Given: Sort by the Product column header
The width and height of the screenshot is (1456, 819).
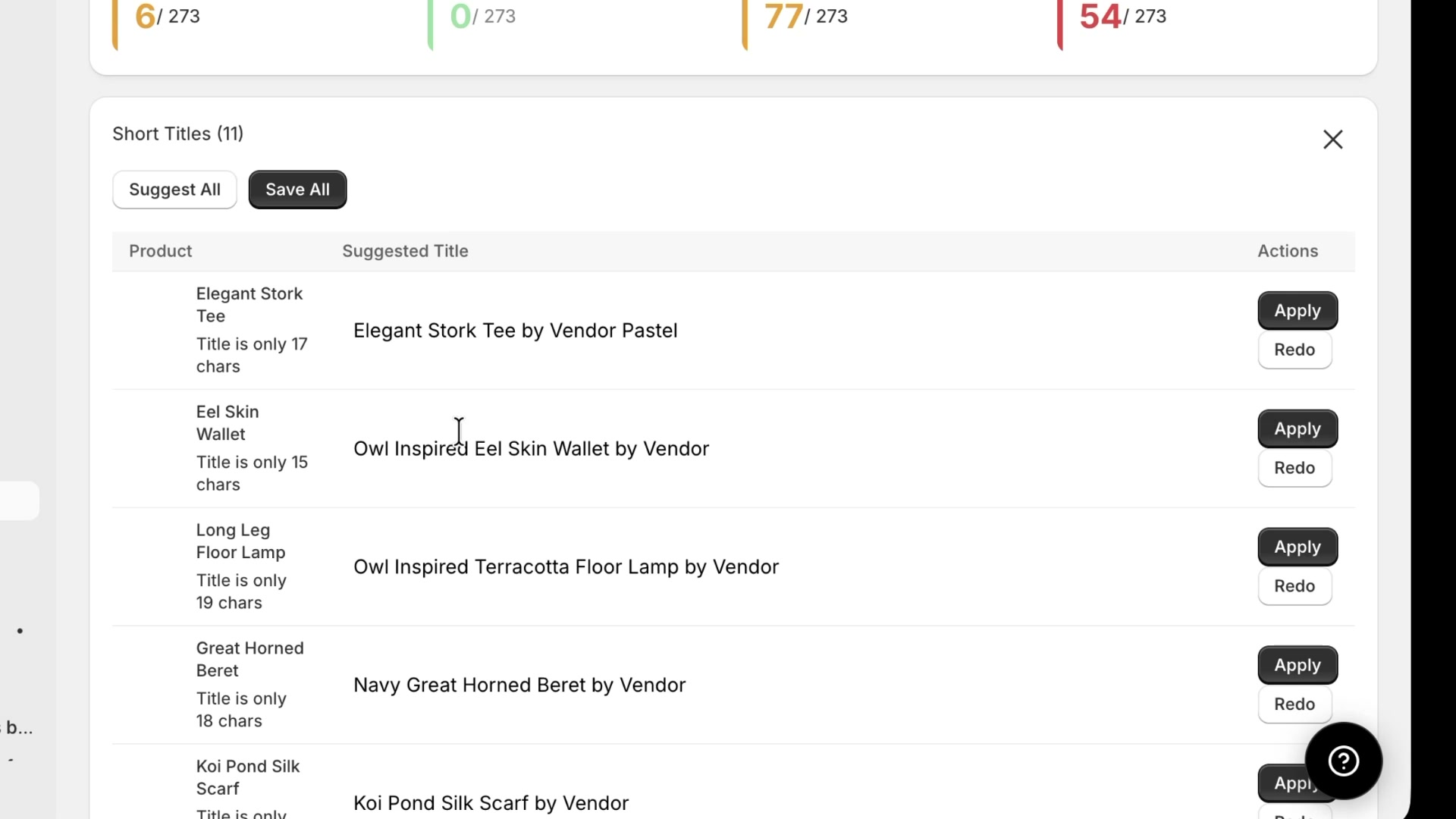Looking at the screenshot, I should pyautogui.click(x=160, y=251).
